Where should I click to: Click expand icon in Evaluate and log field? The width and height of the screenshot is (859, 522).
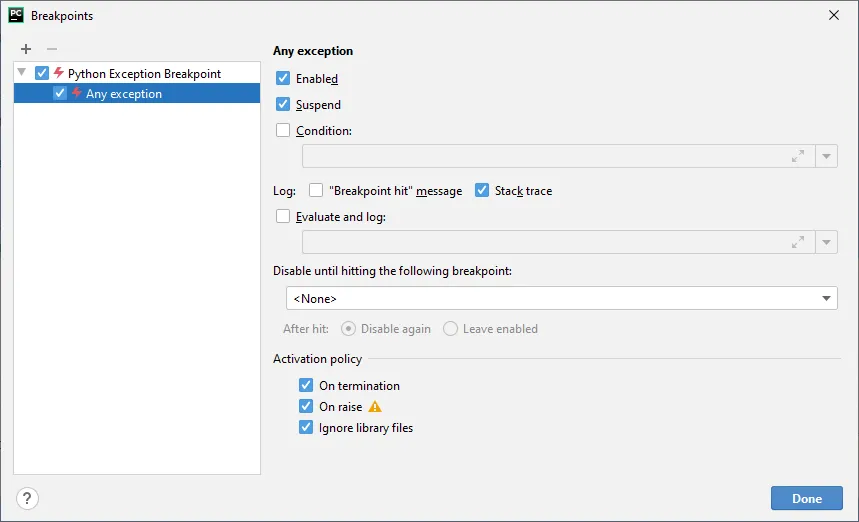pyautogui.click(x=797, y=242)
